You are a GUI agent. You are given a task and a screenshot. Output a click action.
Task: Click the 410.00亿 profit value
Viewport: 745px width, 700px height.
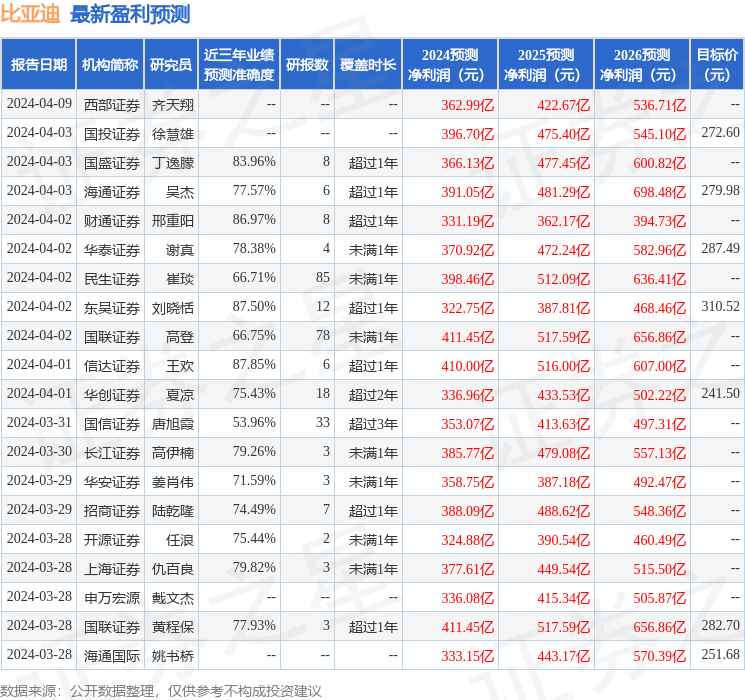468,366
